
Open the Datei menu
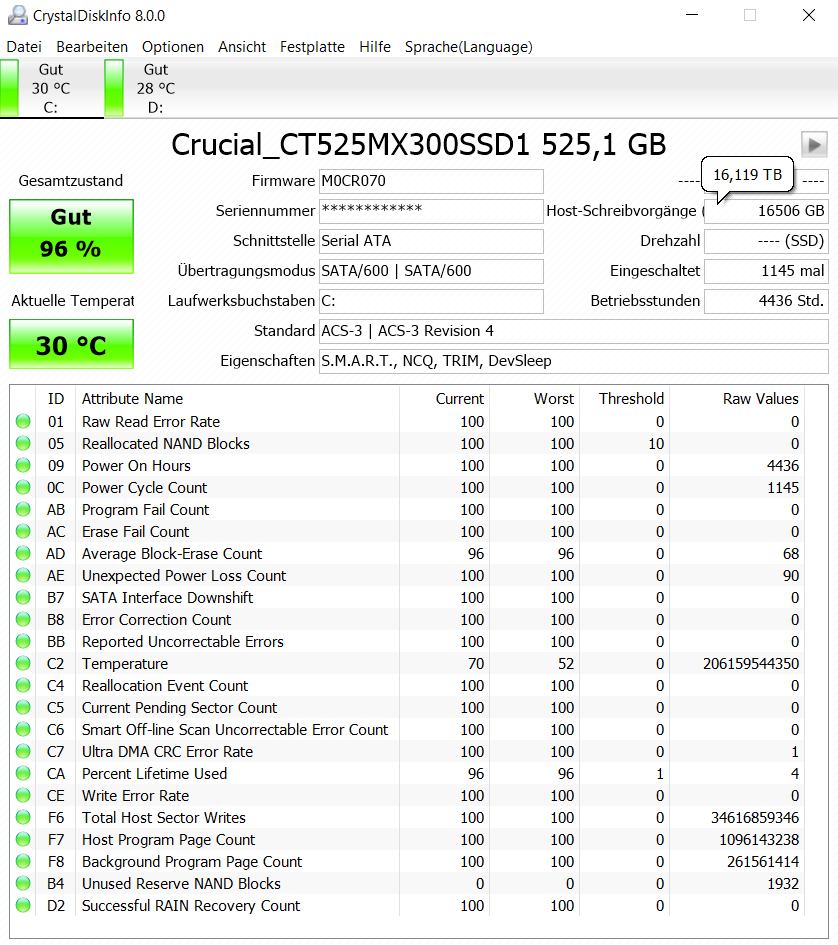click(24, 47)
